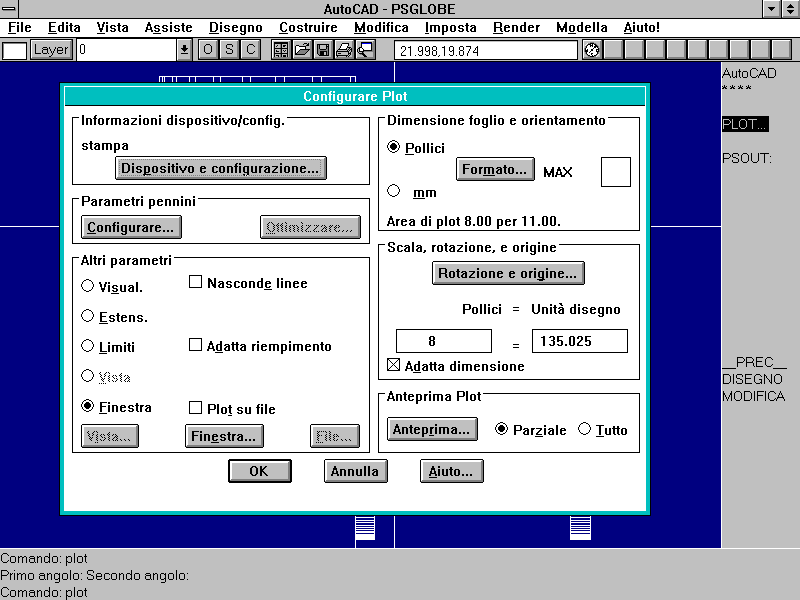
Task: Click the zoom window icon in toolbar
Action: point(365,50)
